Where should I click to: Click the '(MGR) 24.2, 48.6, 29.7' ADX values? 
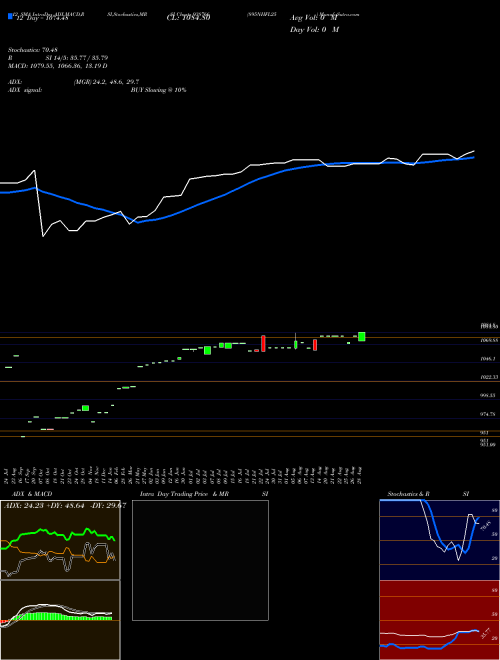106,82
